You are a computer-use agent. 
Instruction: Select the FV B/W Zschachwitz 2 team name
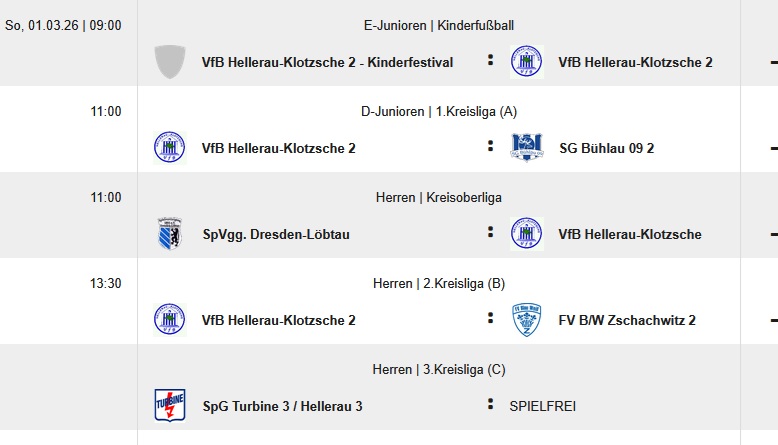627,320
